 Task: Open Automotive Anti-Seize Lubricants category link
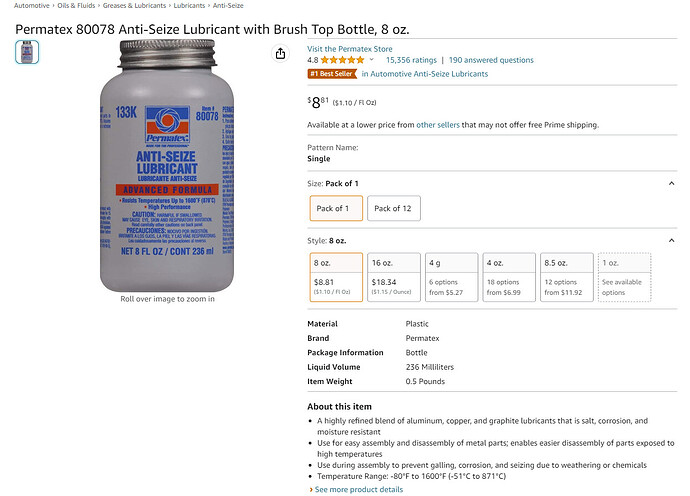click(424, 74)
